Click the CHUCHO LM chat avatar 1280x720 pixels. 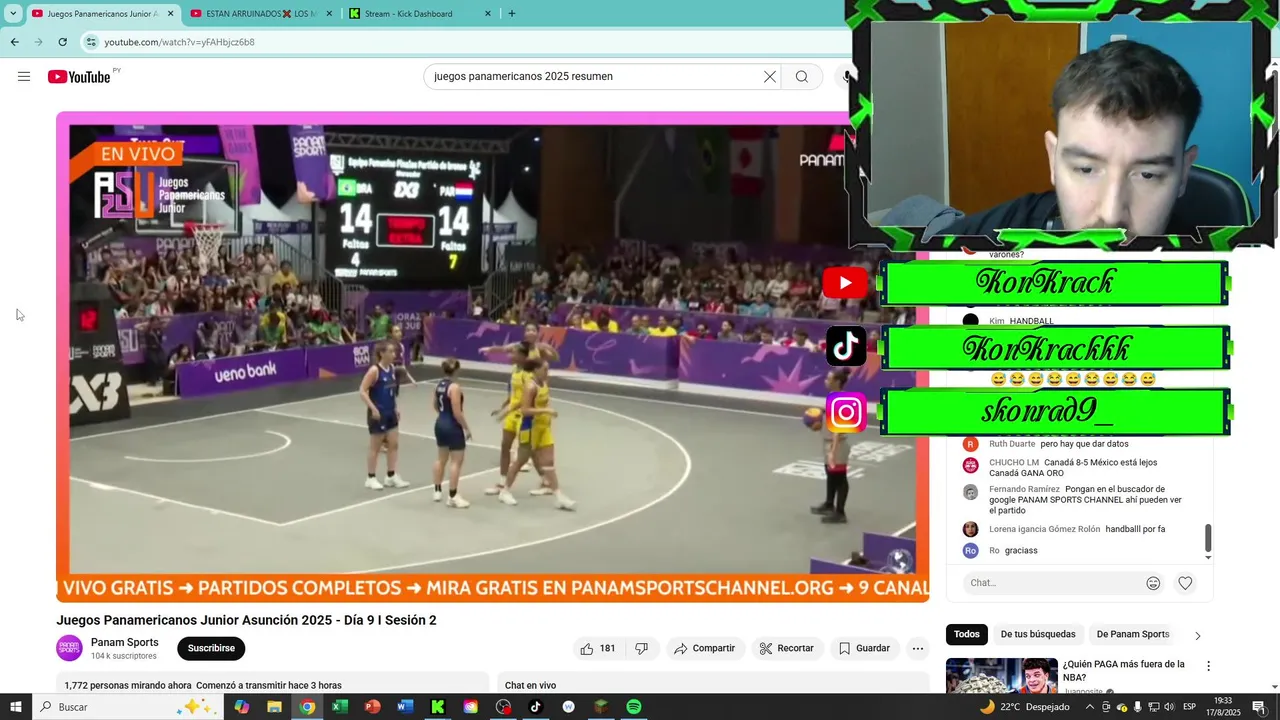point(970,465)
